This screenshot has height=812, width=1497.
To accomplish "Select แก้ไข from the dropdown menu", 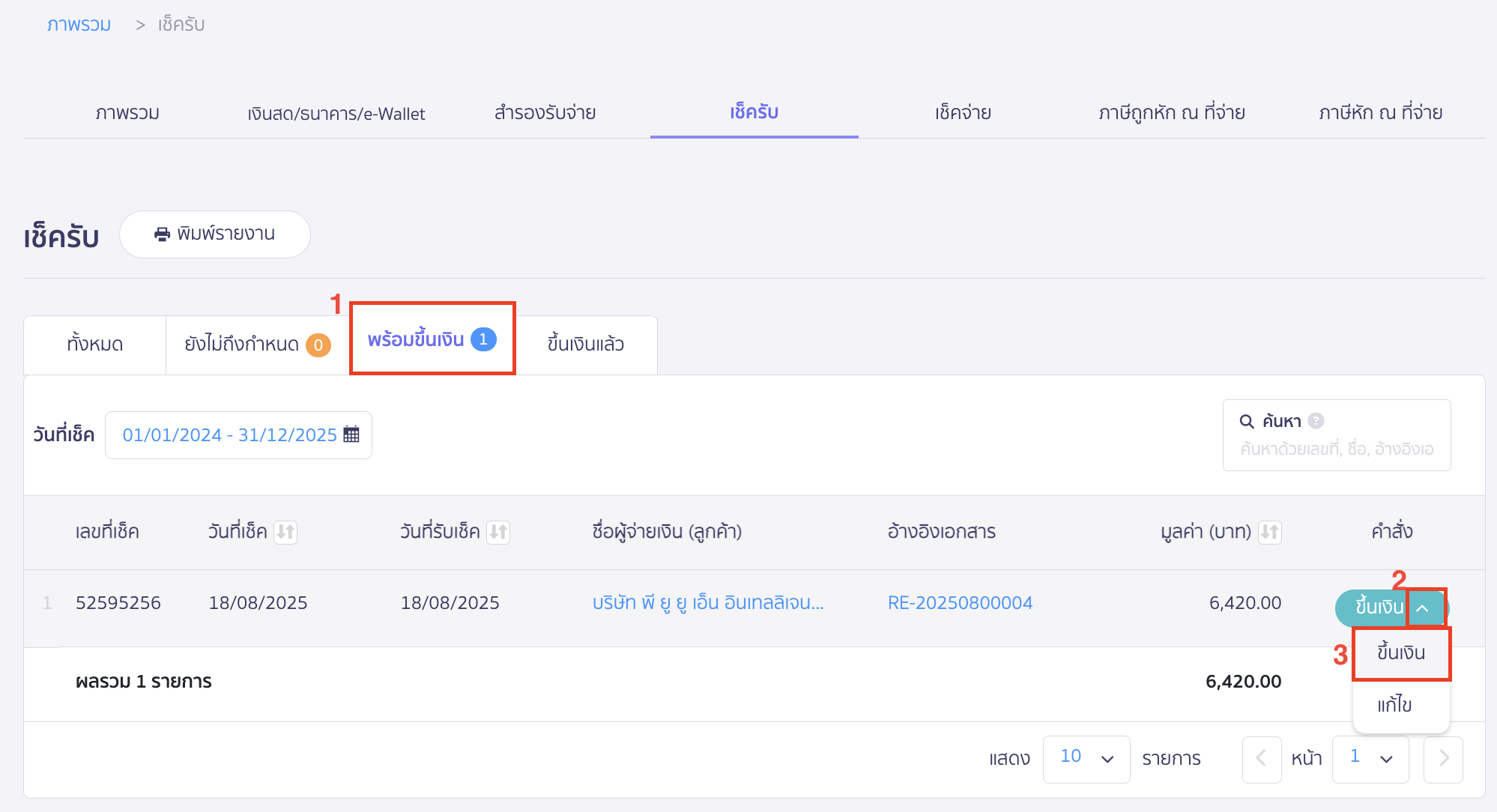I will pyautogui.click(x=1394, y=705).
